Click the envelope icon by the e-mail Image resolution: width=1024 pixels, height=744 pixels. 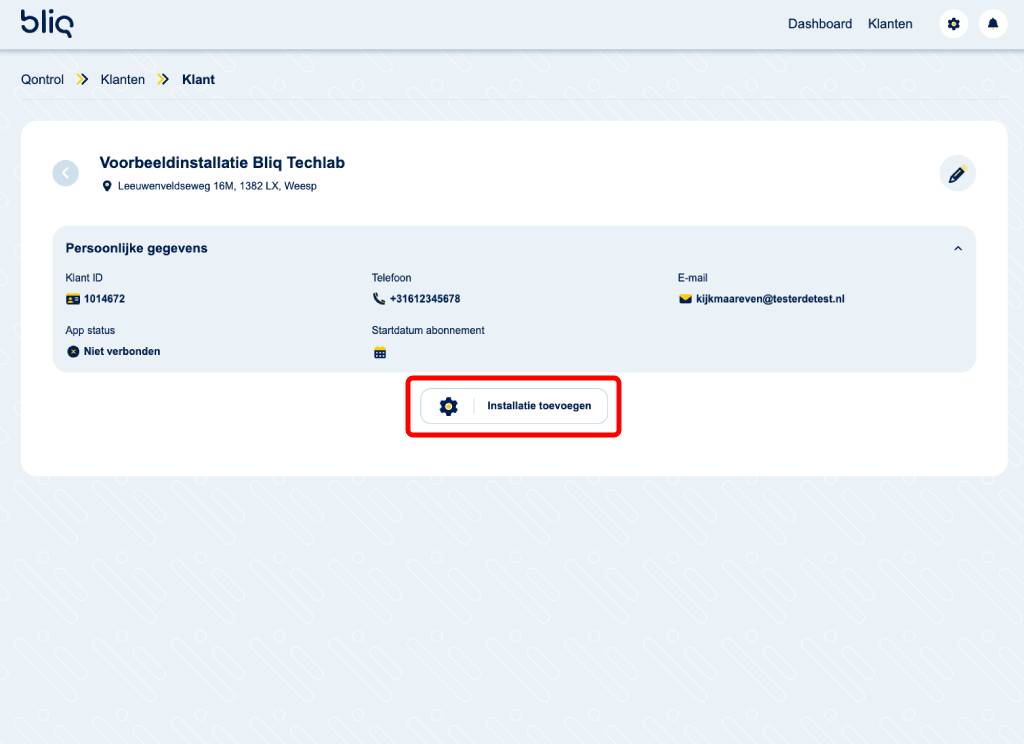tap(685, 299)
